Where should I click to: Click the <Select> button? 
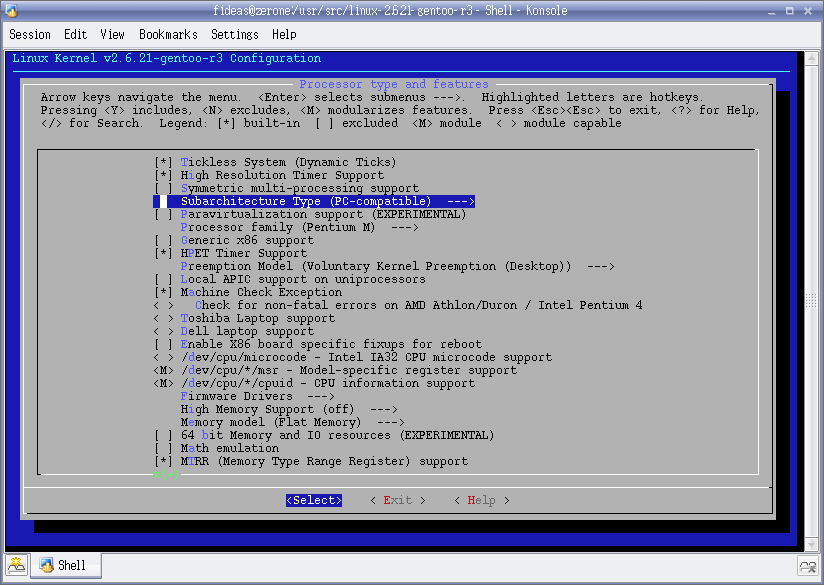pyautogui.click(x=314, y=500)
